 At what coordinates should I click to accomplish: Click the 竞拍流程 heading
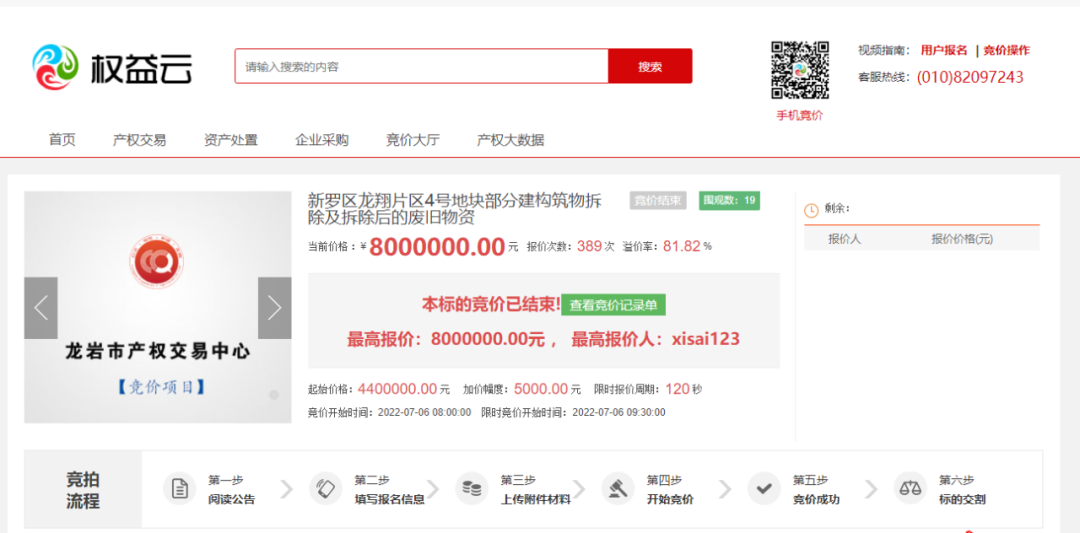pos(83,490)
